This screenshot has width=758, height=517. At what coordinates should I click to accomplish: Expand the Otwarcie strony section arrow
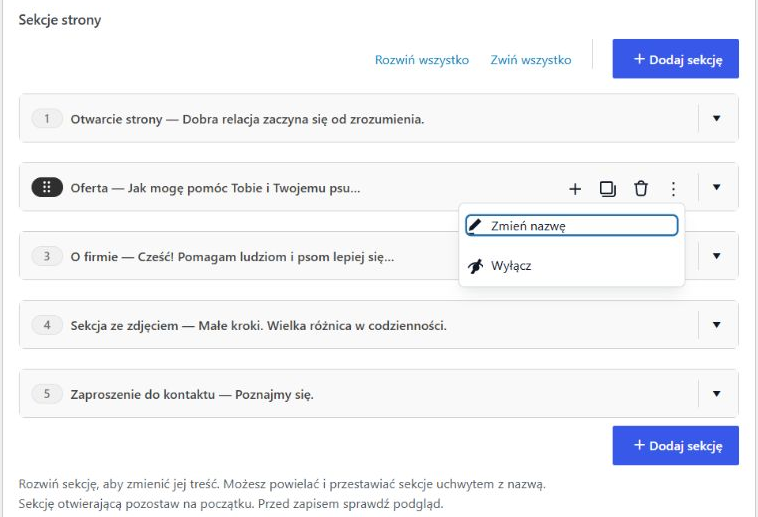716,118
